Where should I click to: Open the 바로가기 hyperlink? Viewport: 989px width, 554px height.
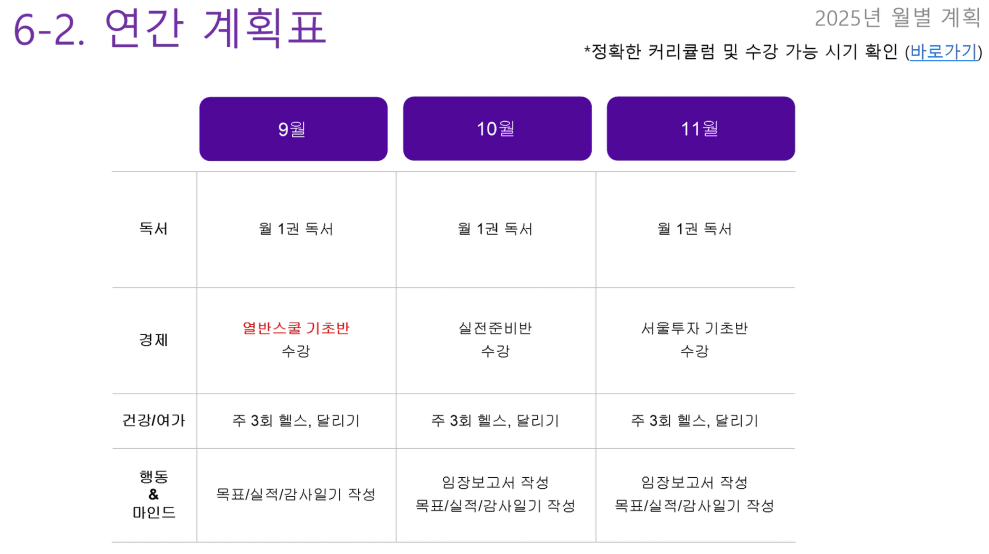point(943,52)
